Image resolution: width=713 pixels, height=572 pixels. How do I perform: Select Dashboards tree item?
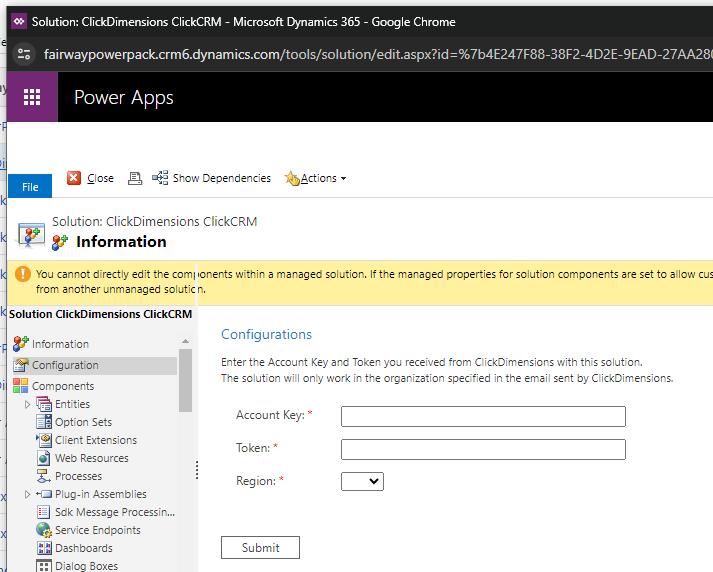coord(84,548)
